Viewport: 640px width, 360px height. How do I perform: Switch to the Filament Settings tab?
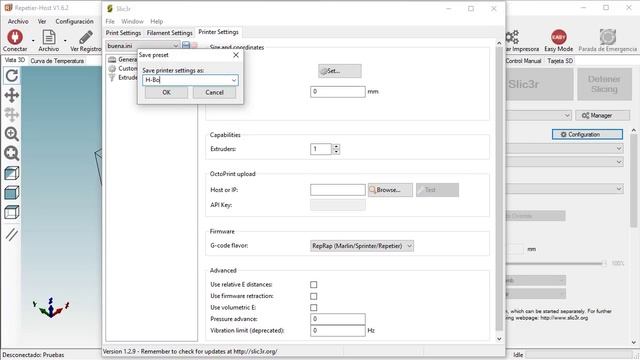[169, 33]
